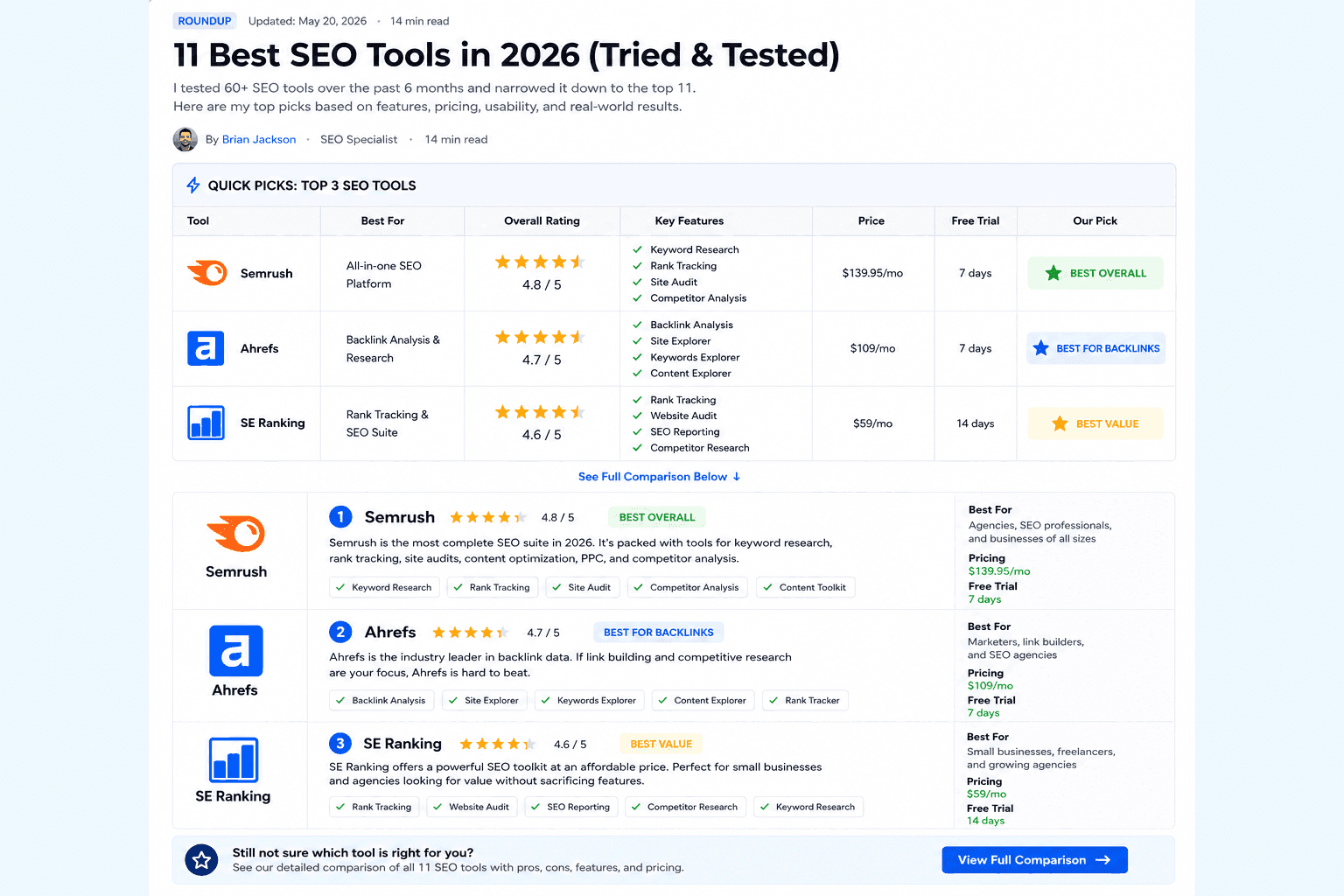The height and width of the screenshot is (896, 1344).
Task: Click Ahrefs star rating in table
Action: point(540,337)
